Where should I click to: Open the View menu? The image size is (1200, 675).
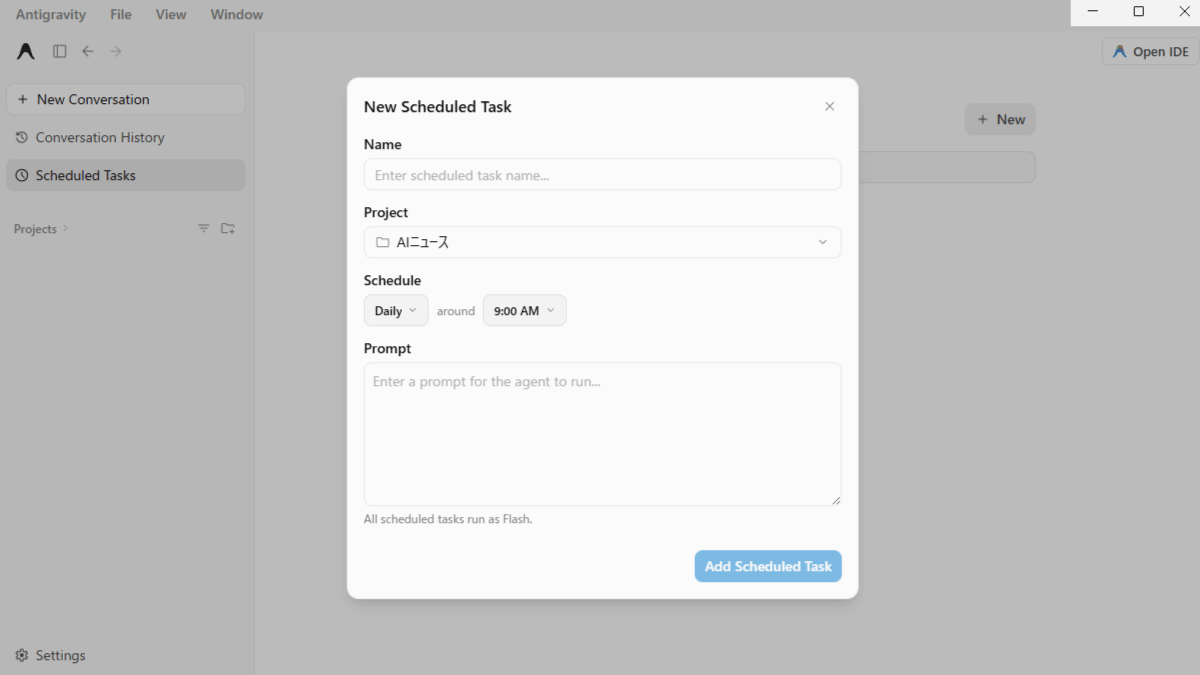pos(171,14)
